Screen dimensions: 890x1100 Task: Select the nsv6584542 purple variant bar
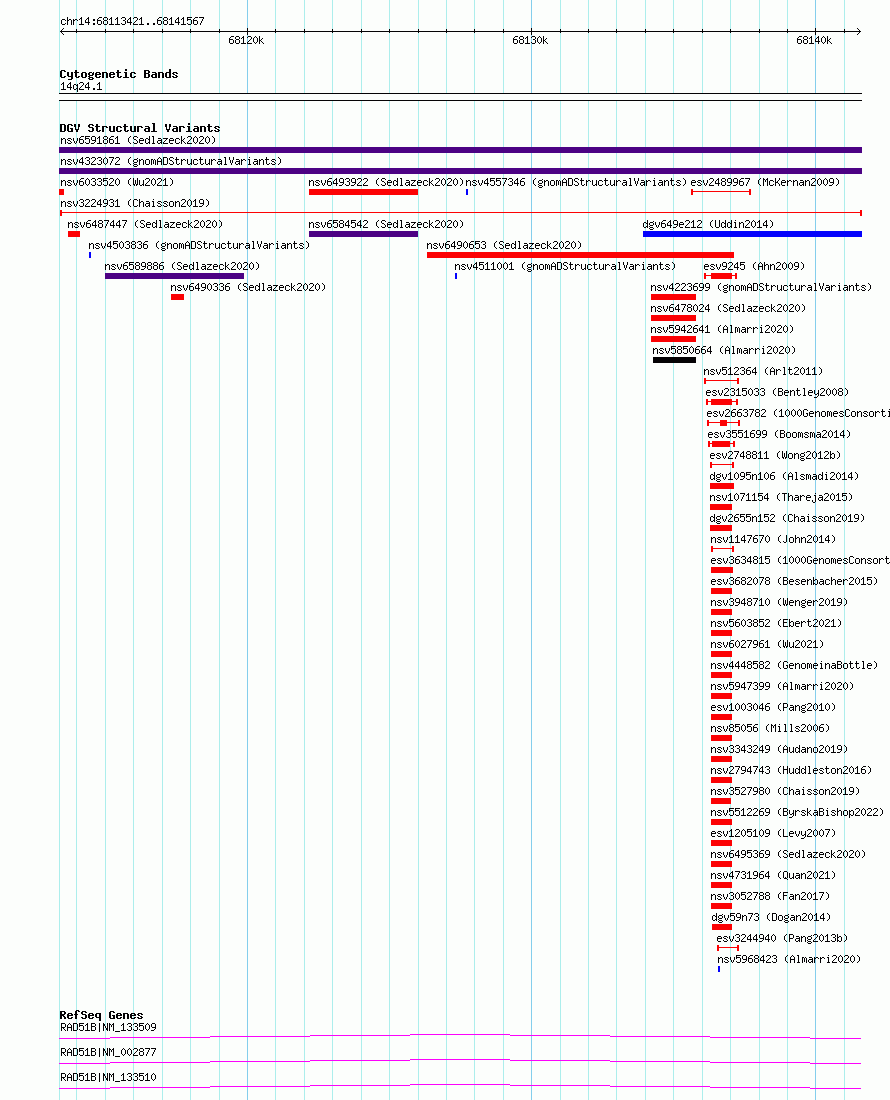[363, 234]
